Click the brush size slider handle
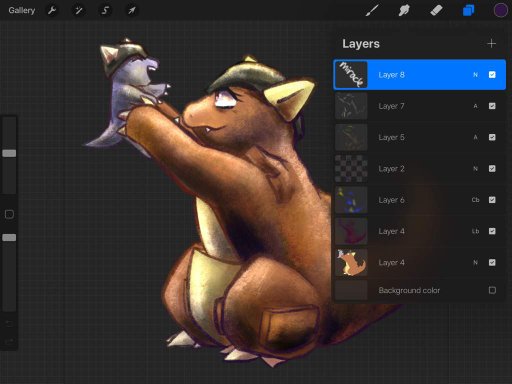 pos(9,153)
